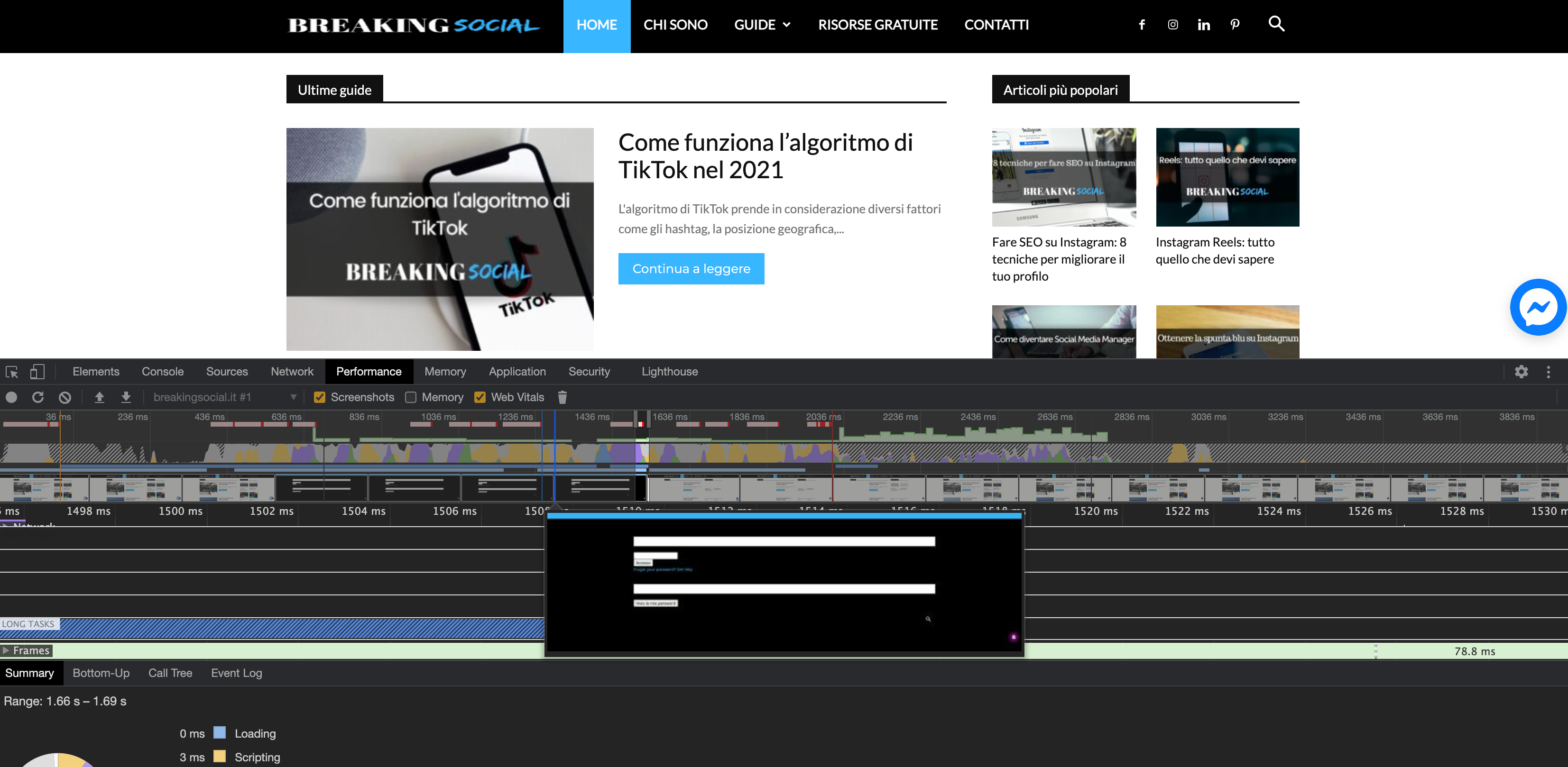Click the Collect garbage trash icon

point(563,397)
